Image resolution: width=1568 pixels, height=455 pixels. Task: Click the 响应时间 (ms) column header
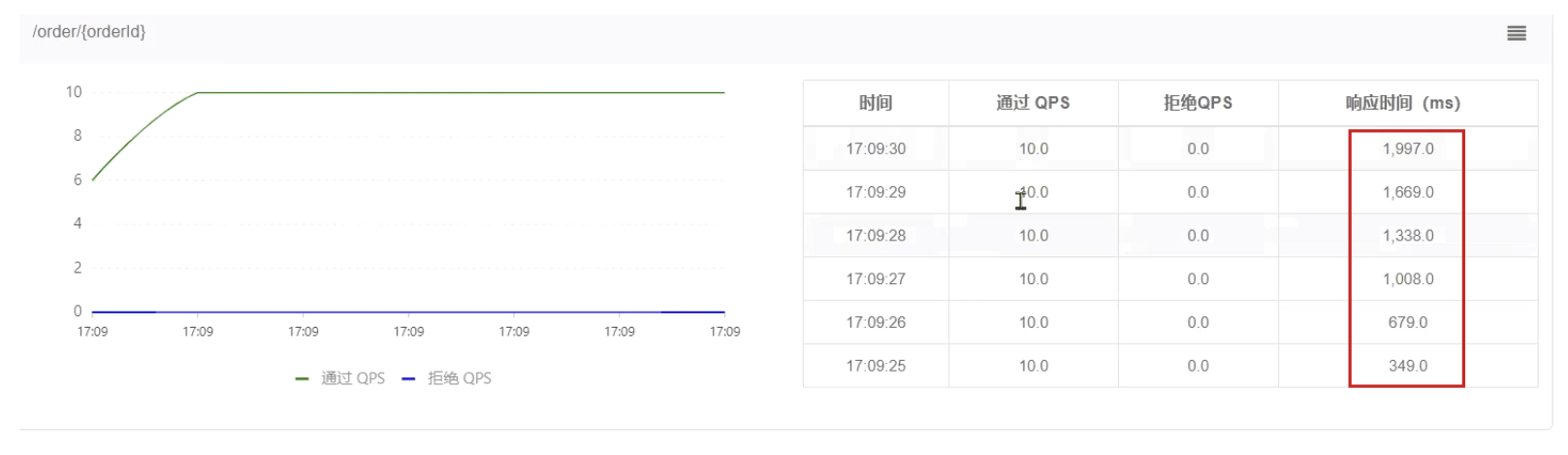coord(1402,103)
